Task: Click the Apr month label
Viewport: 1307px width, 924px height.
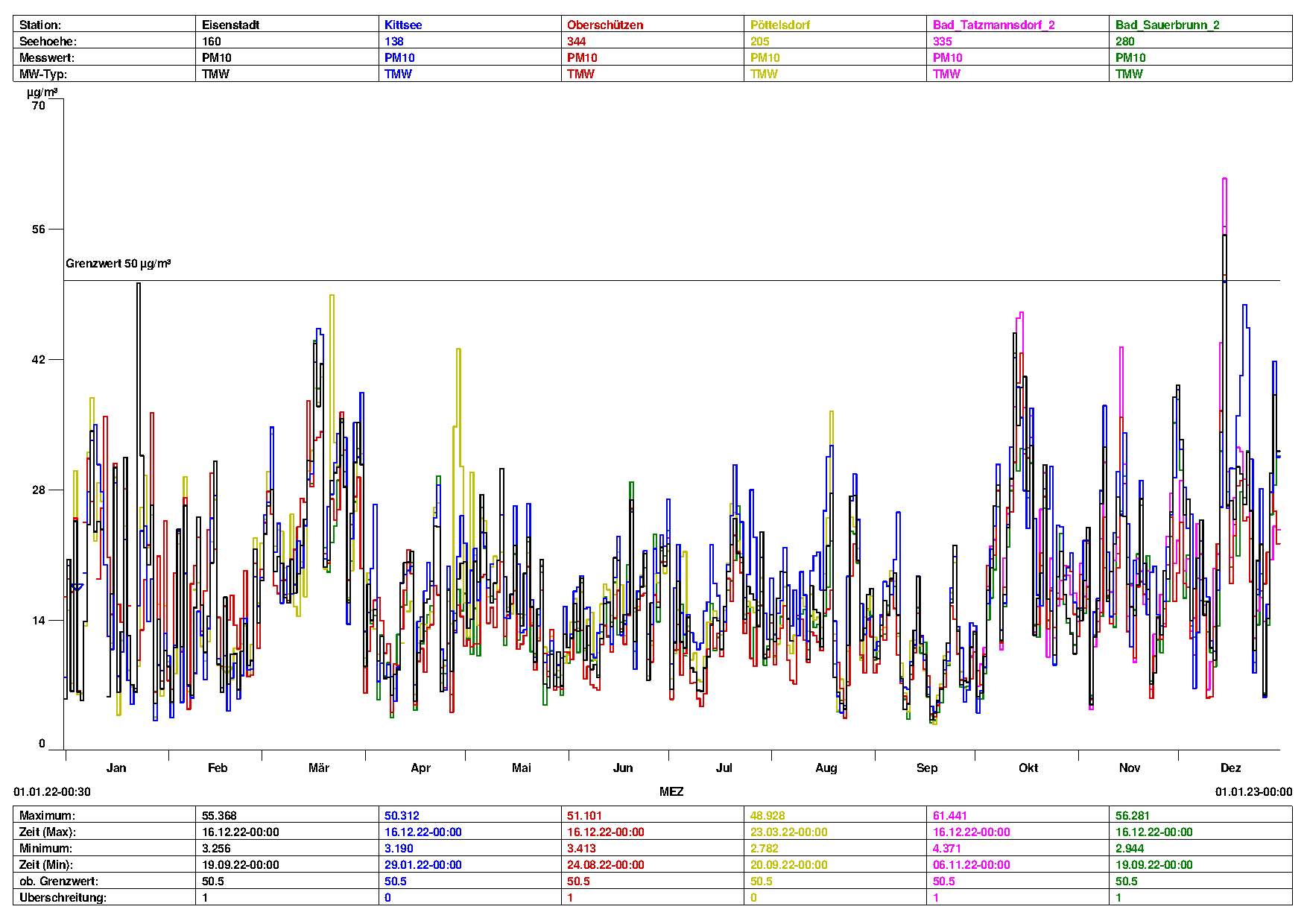Action: click(x=420, y=768)
